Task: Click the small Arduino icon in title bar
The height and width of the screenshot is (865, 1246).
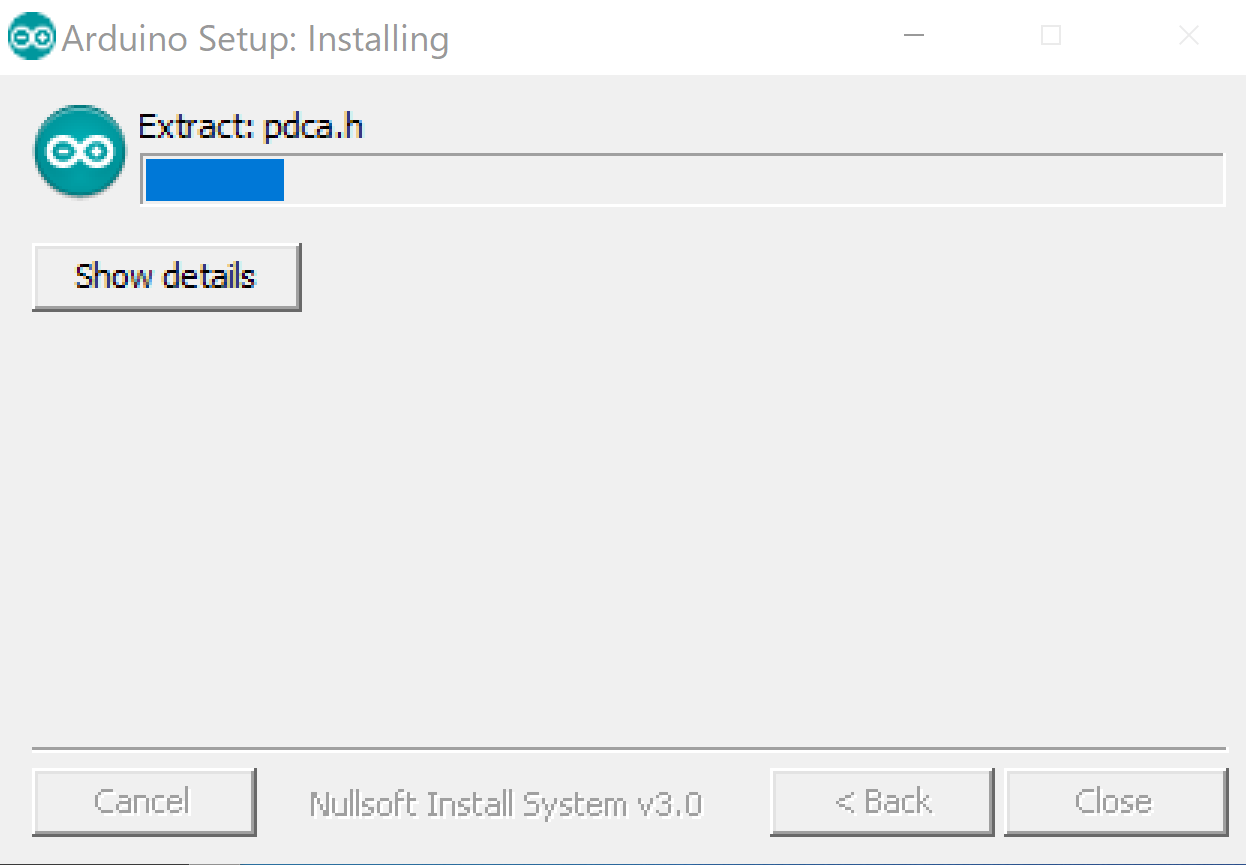Action: (32, 39)
